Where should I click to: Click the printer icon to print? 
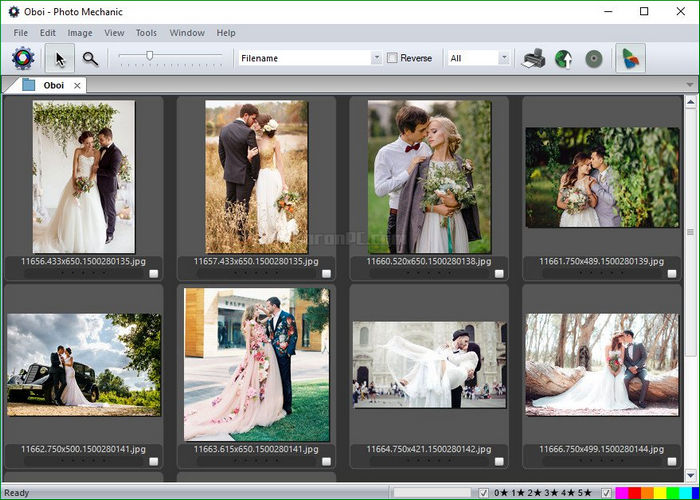[533, 58]
